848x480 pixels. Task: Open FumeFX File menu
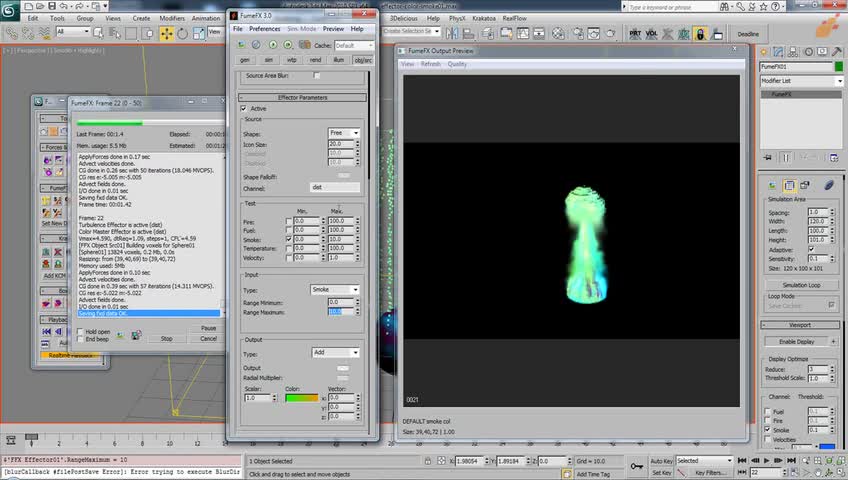[x=238, y=29]
